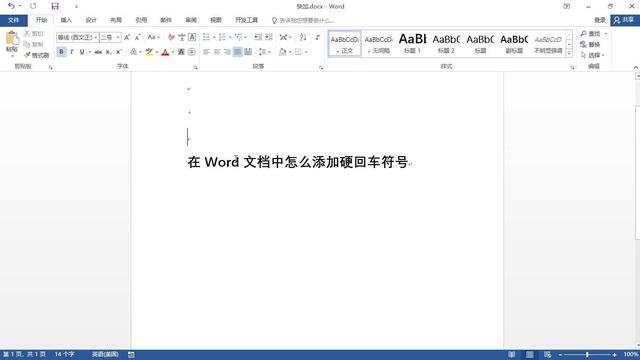Toggle Superscript formatting
Image resolution: width=640 pixels, height=360 pixels.
pyautogui.click(x=119, y=52)
